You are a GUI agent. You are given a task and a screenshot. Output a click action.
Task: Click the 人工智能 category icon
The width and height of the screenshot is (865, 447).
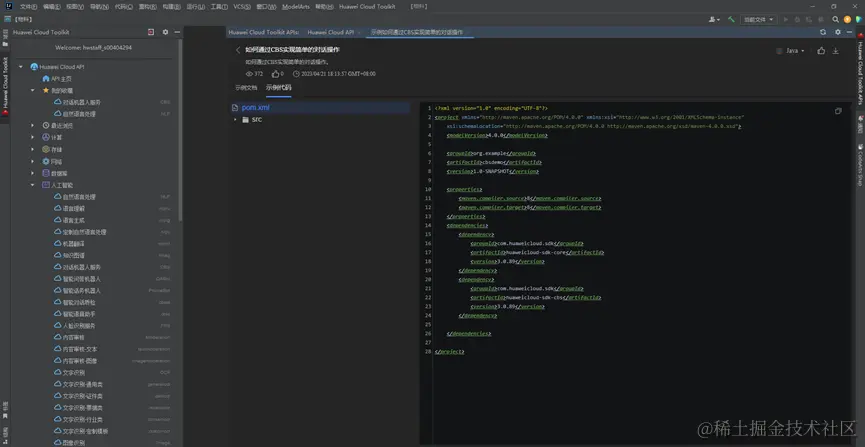46,185
